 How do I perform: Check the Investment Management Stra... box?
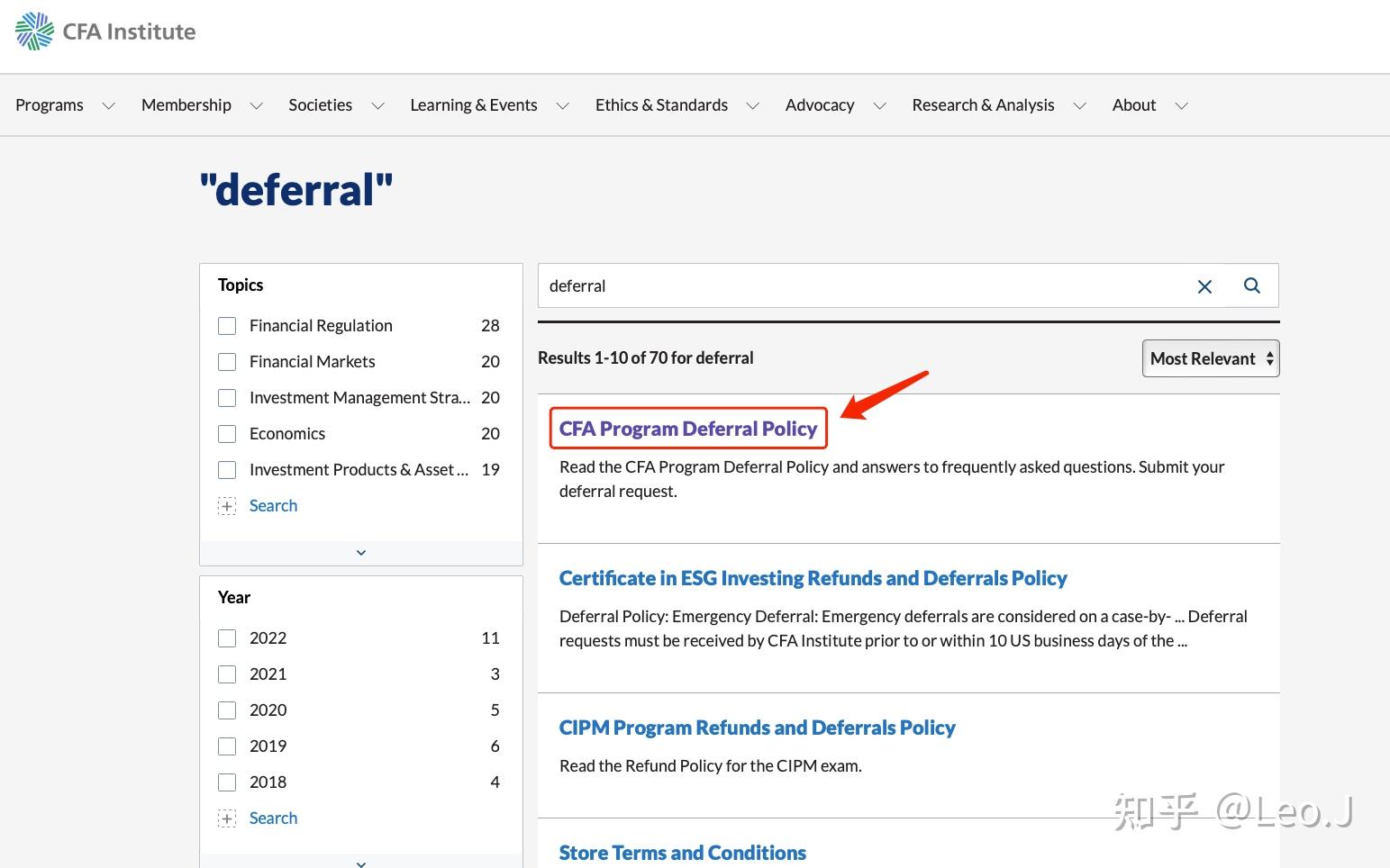click(227, 398)
